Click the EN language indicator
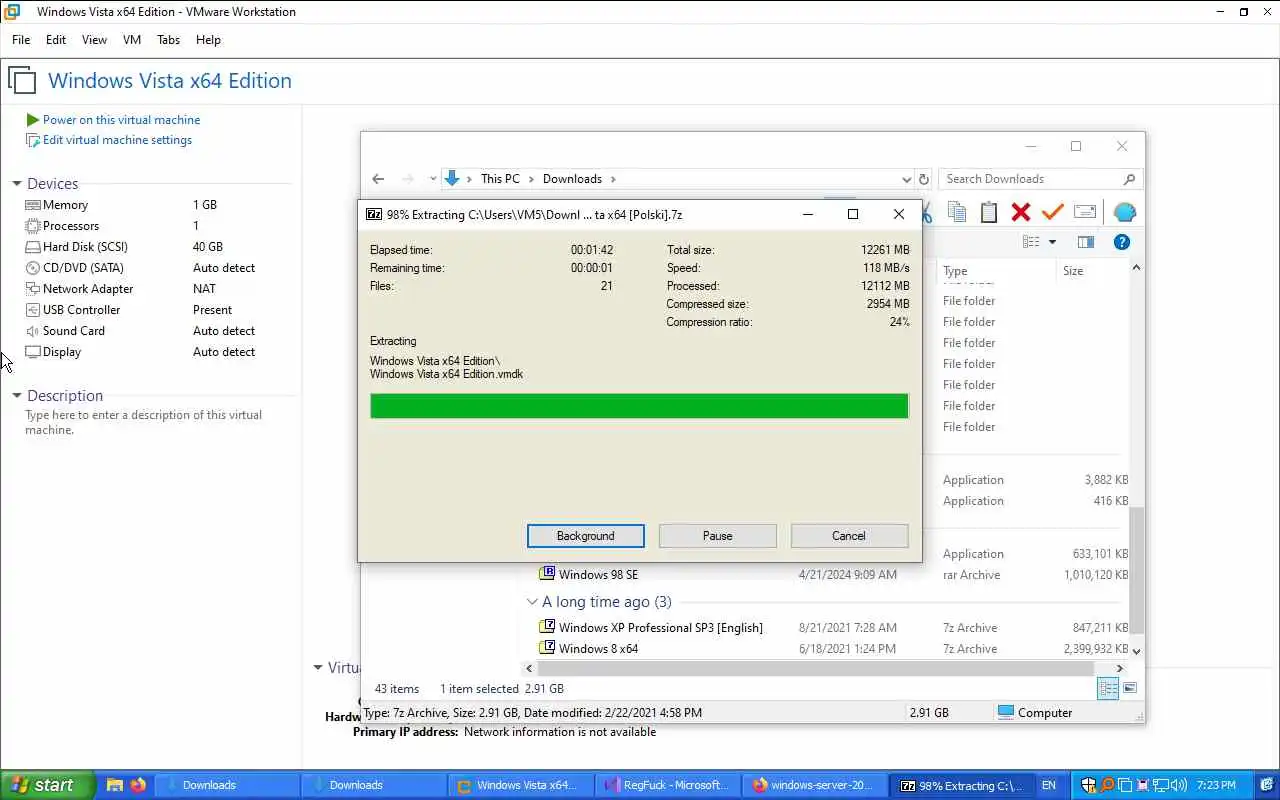The image size is (1280, 800). pyautogui.click(x=1048, y=785)
